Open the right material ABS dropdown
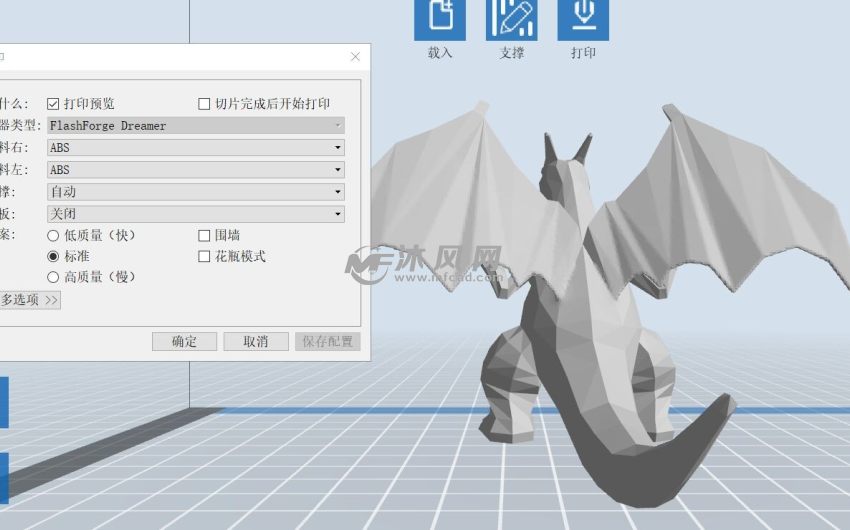Image resolution: width=850 pixels, height=530 pixels. (x=196, y=148)
